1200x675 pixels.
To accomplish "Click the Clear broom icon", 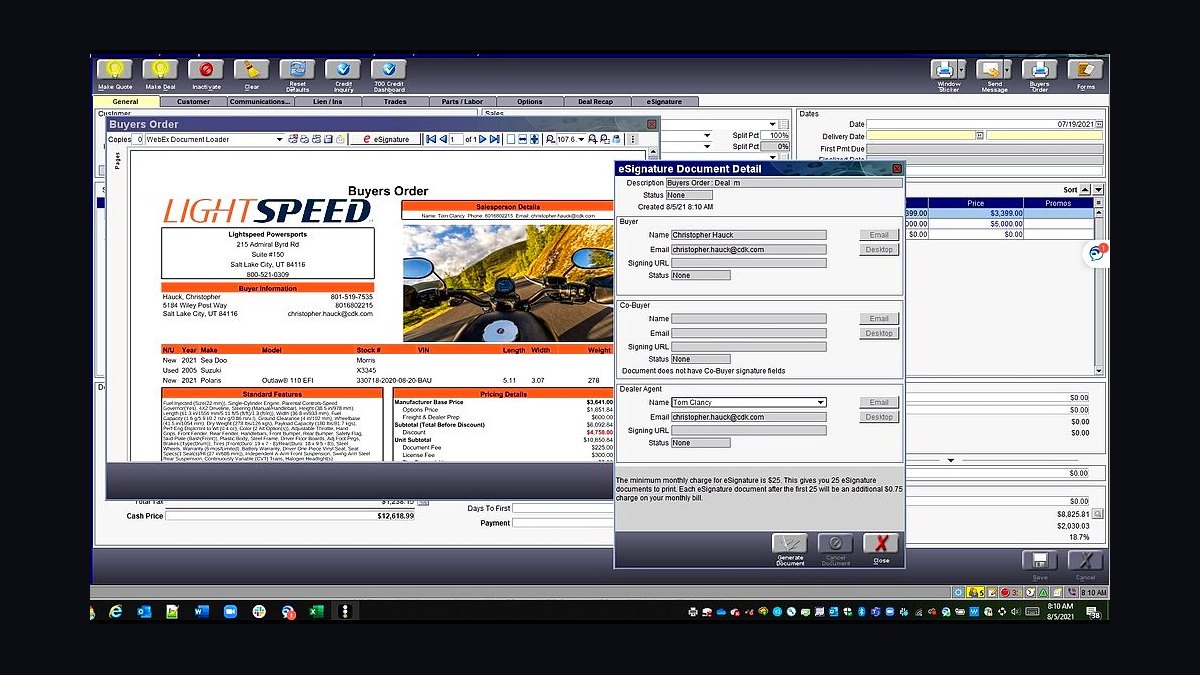I will [x=252, y=71].
